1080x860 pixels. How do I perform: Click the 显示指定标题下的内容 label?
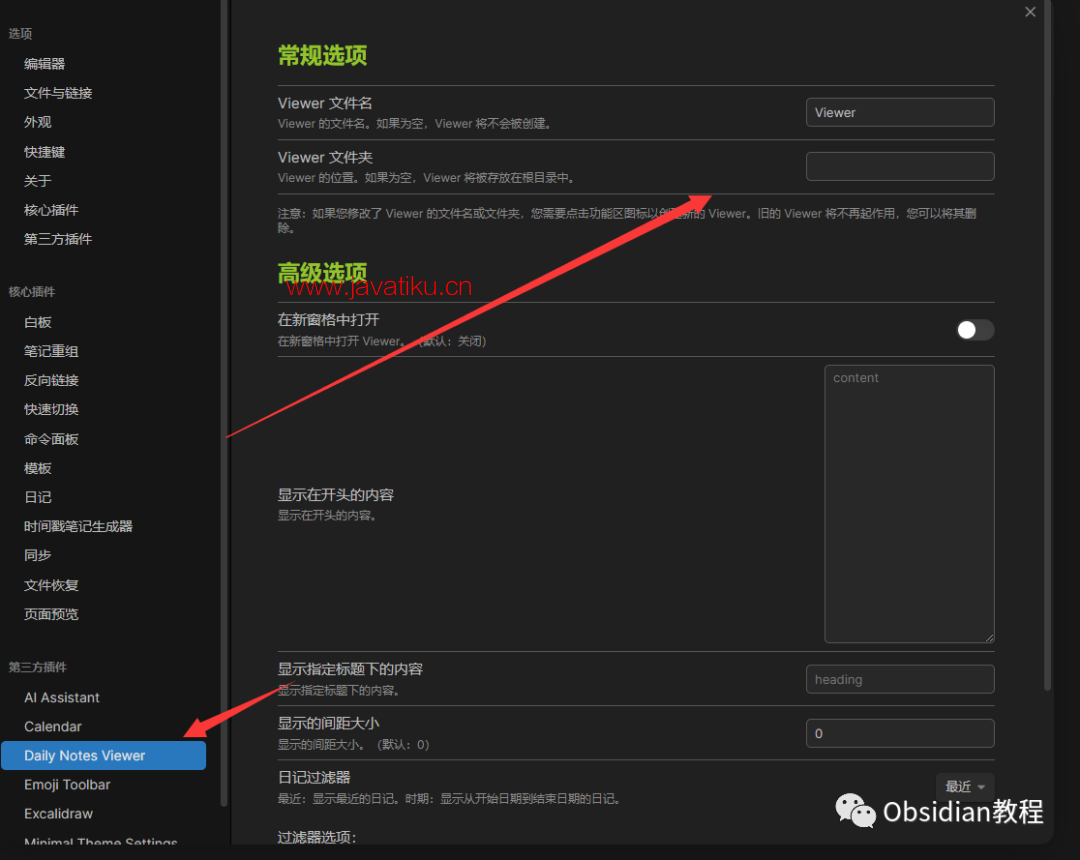pos(350,669)
